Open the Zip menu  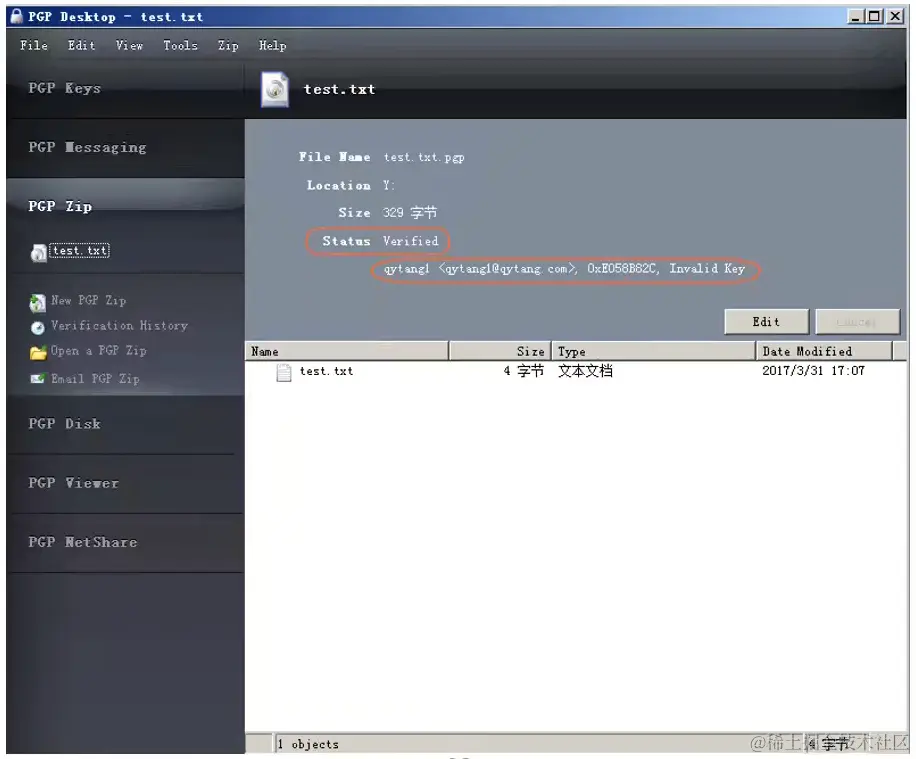coord(228,45)
